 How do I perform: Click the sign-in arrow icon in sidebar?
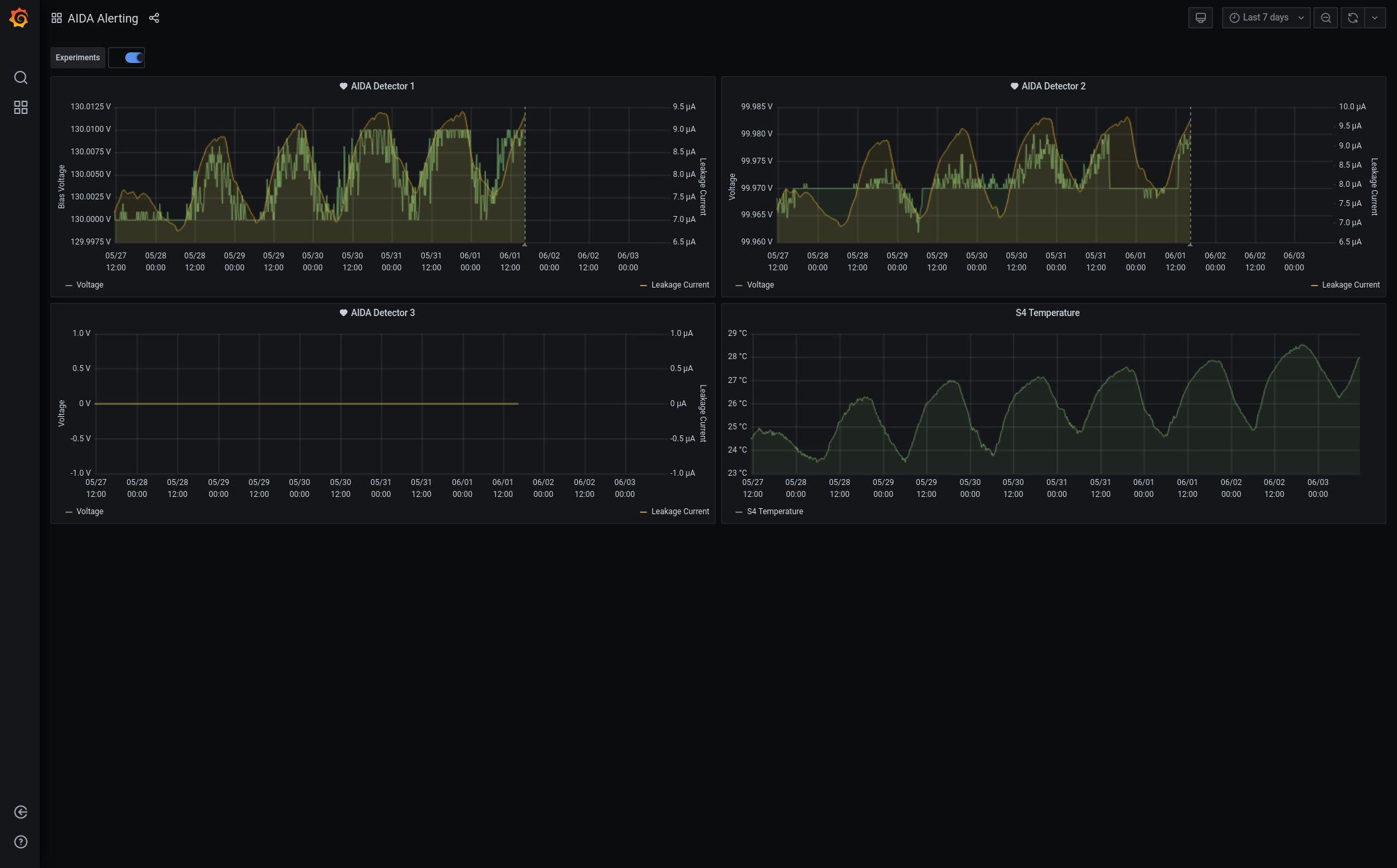(x=21, y=812)
